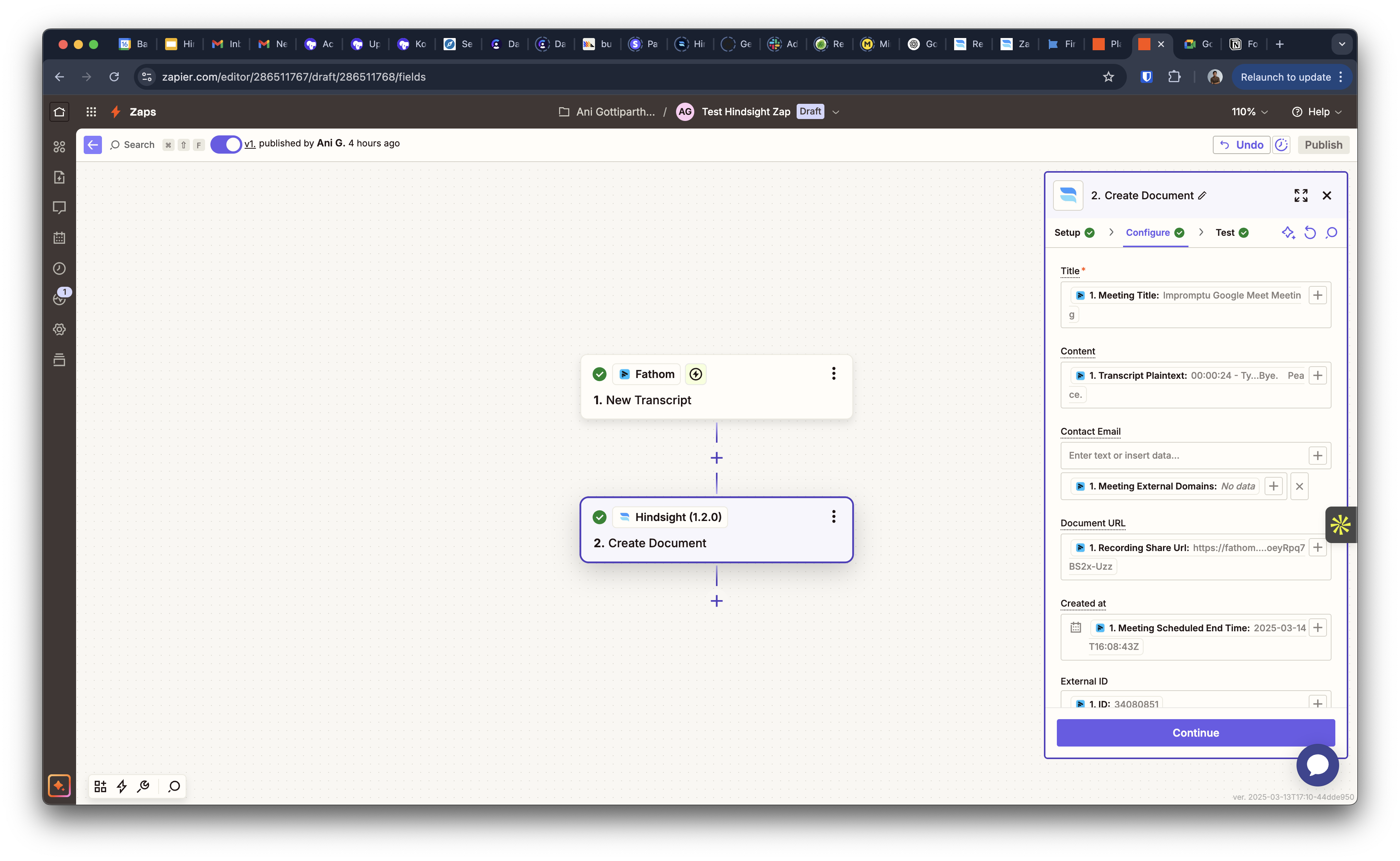Open the notes comment icon in sidebar
Screen dimensions: 1400x861
59,207
